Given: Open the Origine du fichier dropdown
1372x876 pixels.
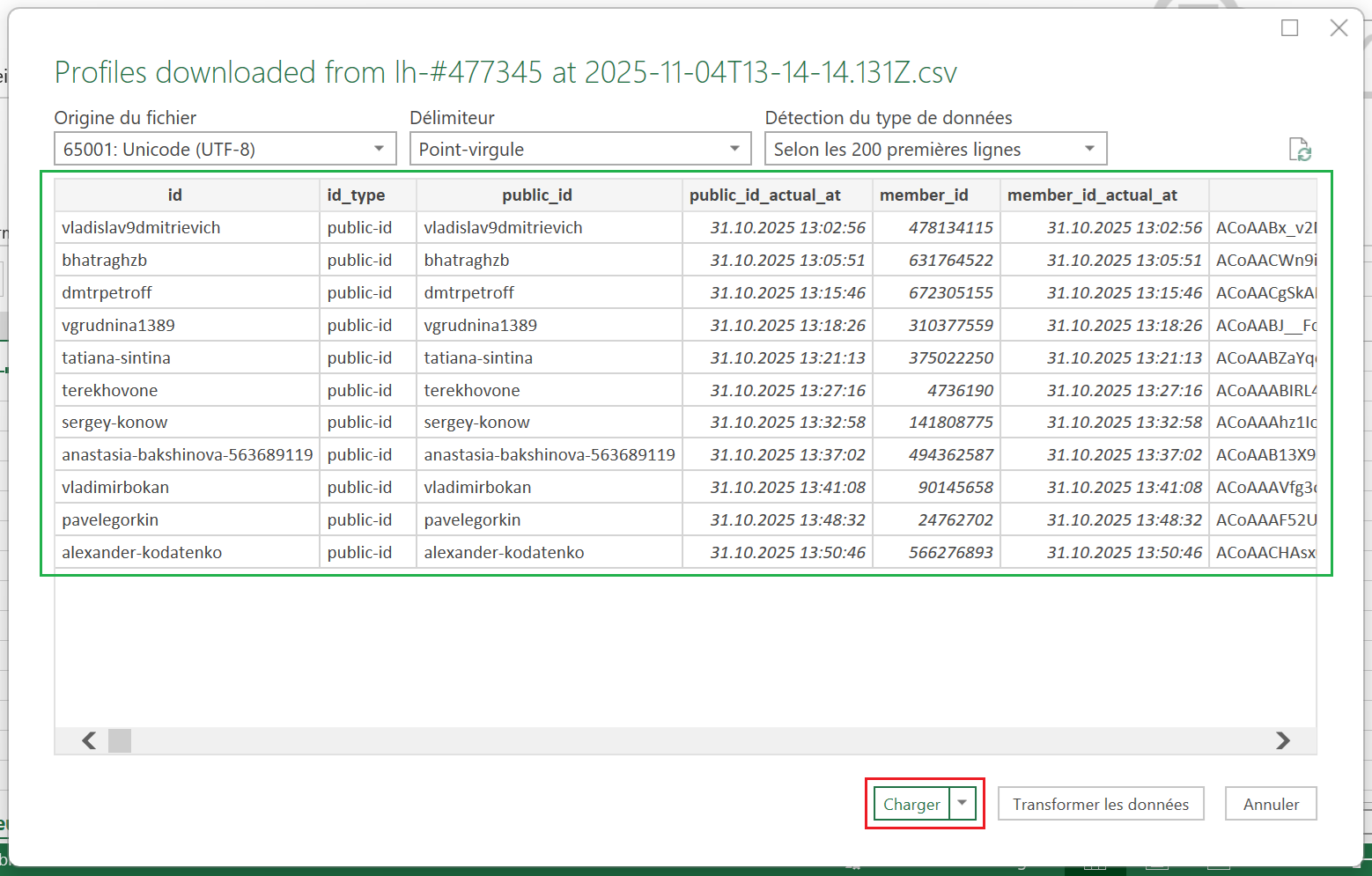Looking at the screenshot, I should 225,149.
